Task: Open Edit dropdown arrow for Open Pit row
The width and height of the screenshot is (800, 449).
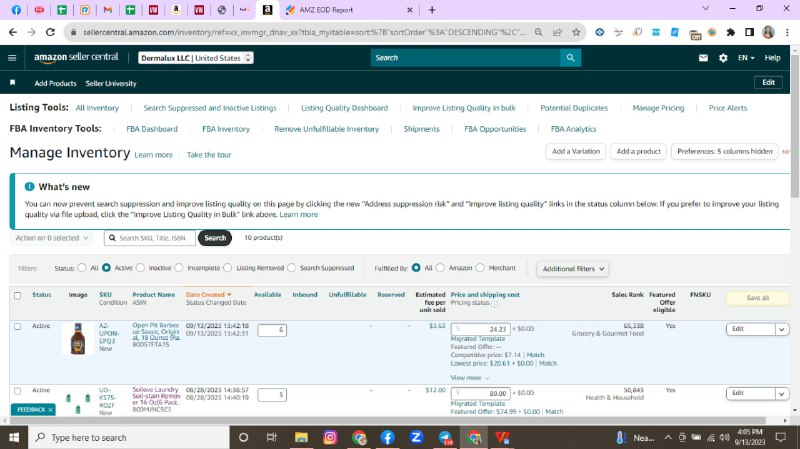Action: coord(782,329)
